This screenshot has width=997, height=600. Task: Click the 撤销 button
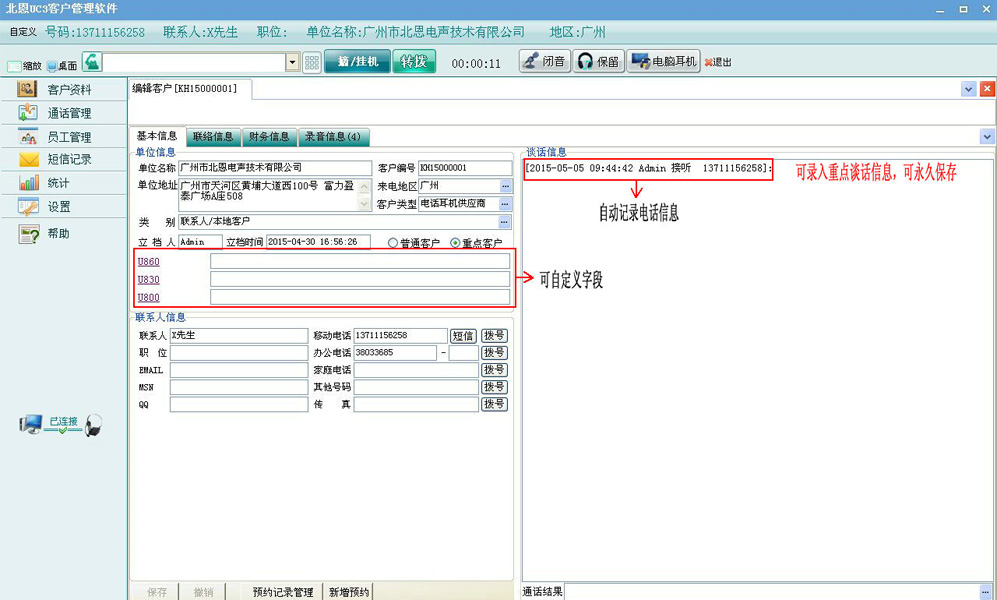point(203,592)
